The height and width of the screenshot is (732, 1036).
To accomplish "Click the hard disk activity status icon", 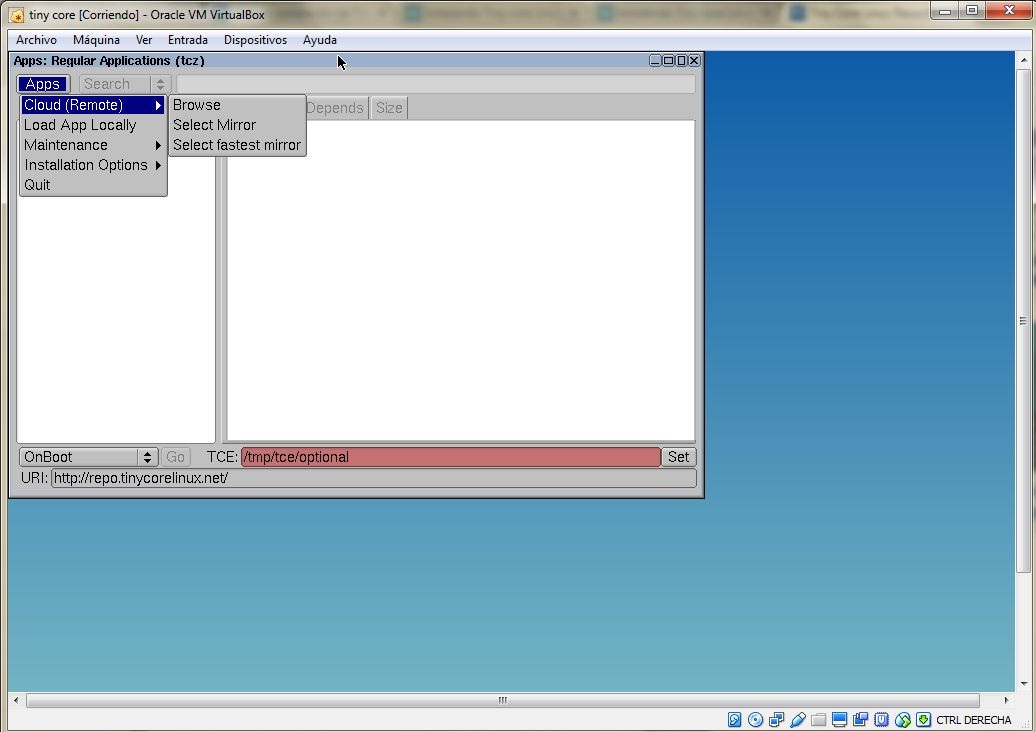I will [x=734, y=720].
